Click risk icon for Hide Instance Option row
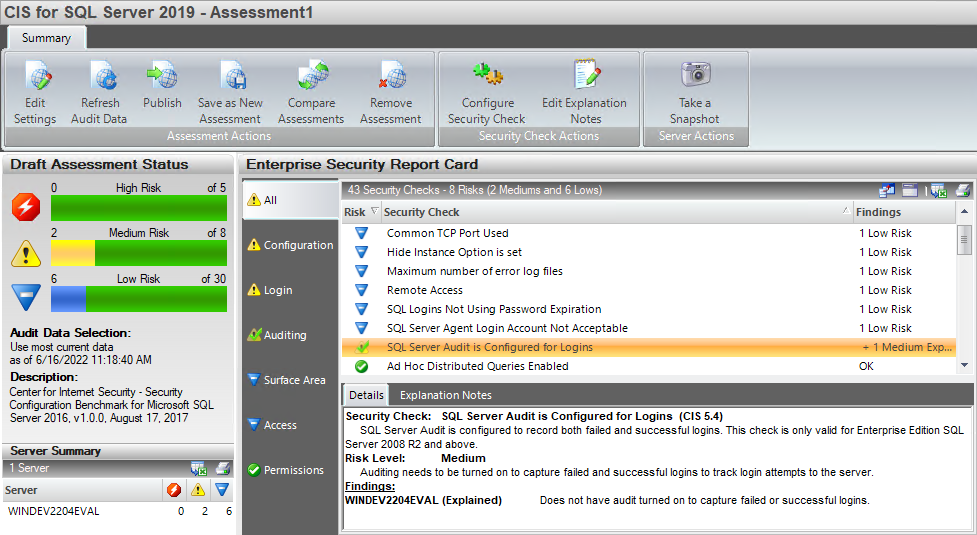 361,252
